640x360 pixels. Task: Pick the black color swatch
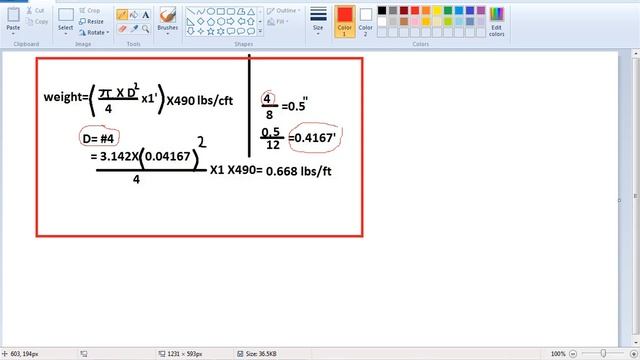pyautogui.click(x=382, y=11)
